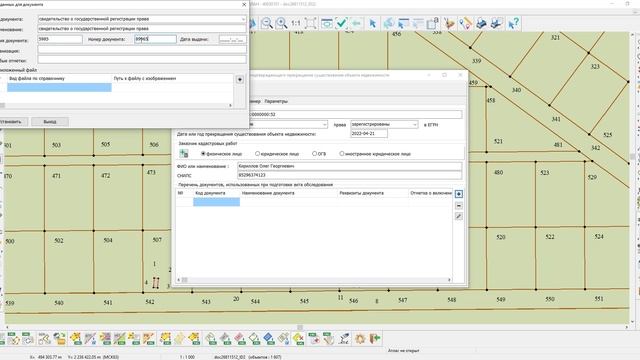Click the horizontal scrollbar of the documents table
The width and height of the screenshot is (640, 360).
click(x=314, y=280)
